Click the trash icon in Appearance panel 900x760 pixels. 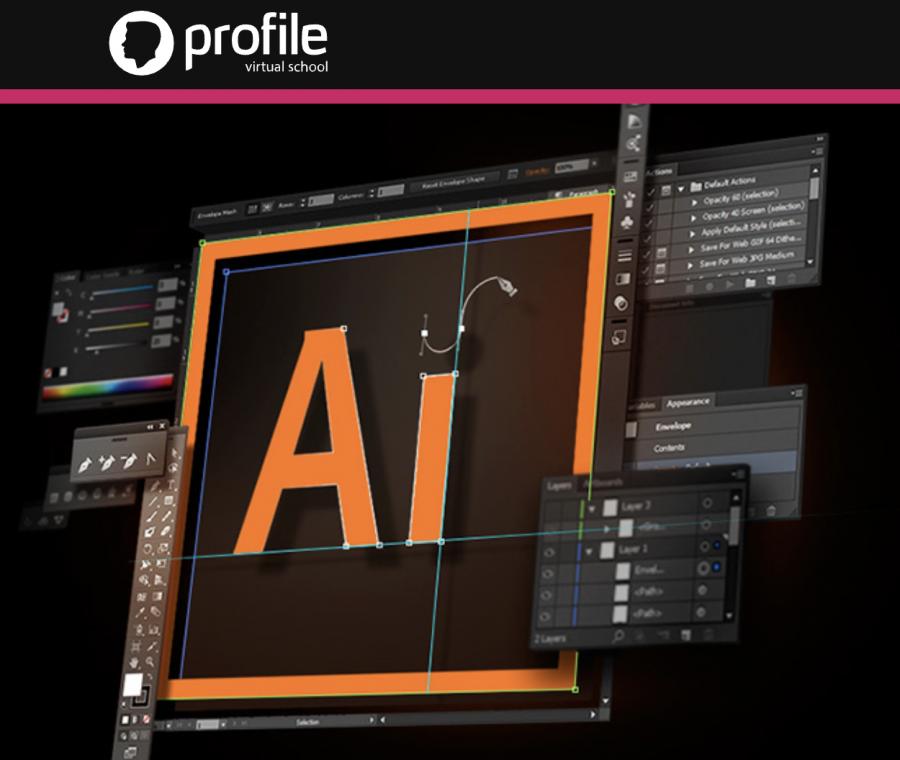click(770, 511)
